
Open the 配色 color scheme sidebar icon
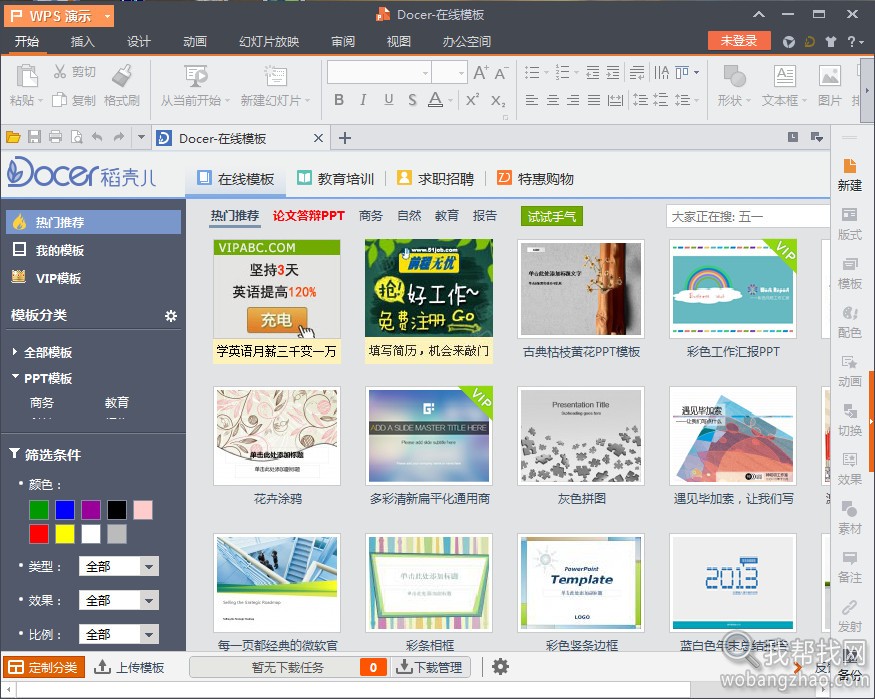pyautogui.click(x=849, y=312)
